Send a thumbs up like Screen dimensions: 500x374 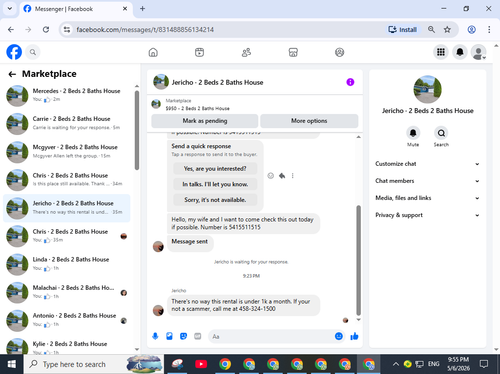354,336
